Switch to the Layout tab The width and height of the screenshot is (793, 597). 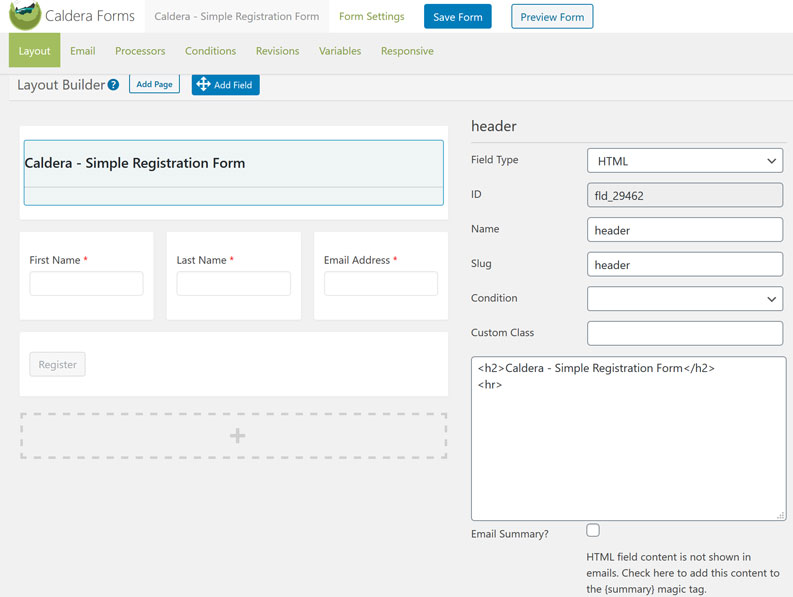click(x=34, y=51)
